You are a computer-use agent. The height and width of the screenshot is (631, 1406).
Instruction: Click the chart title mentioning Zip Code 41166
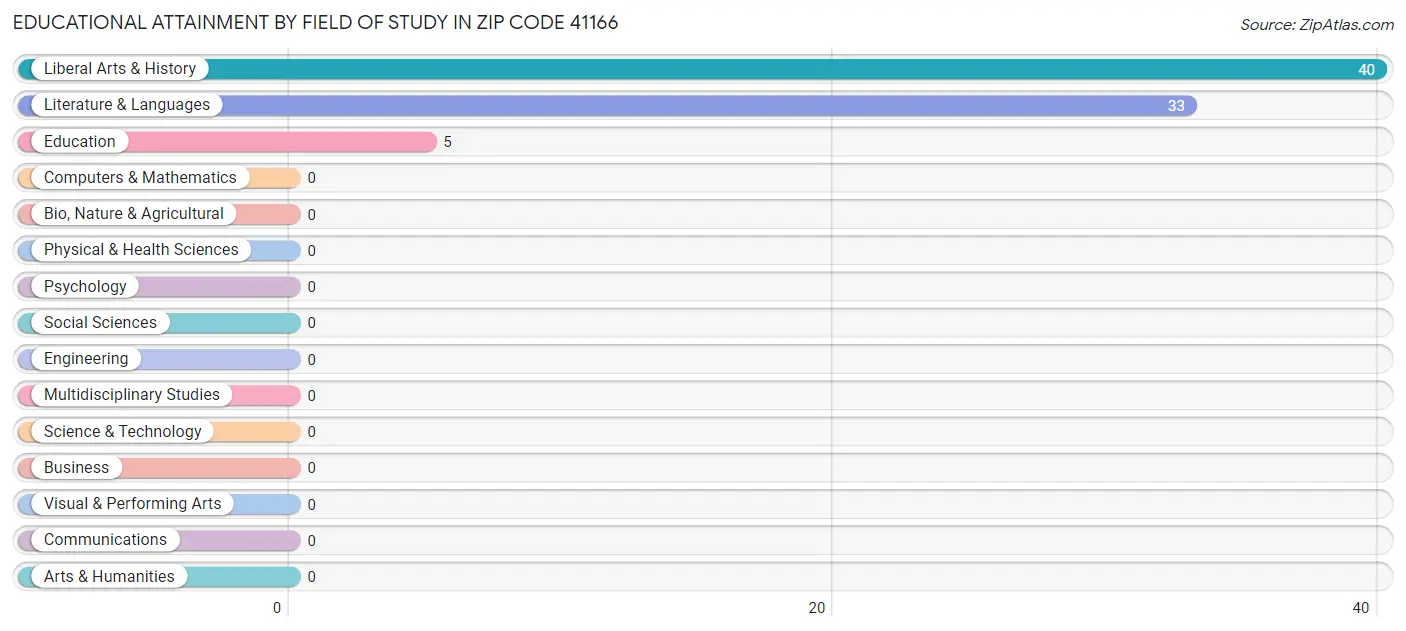click(x=316, y=23)
